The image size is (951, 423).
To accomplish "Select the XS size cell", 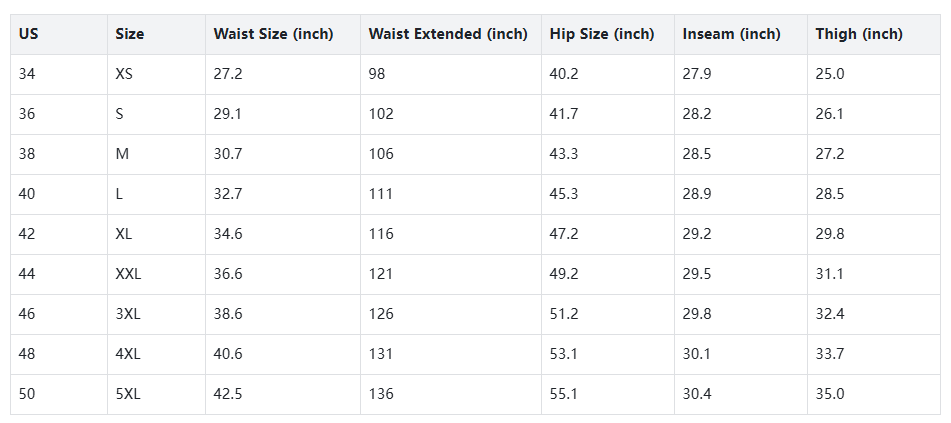I will point(125,74).
